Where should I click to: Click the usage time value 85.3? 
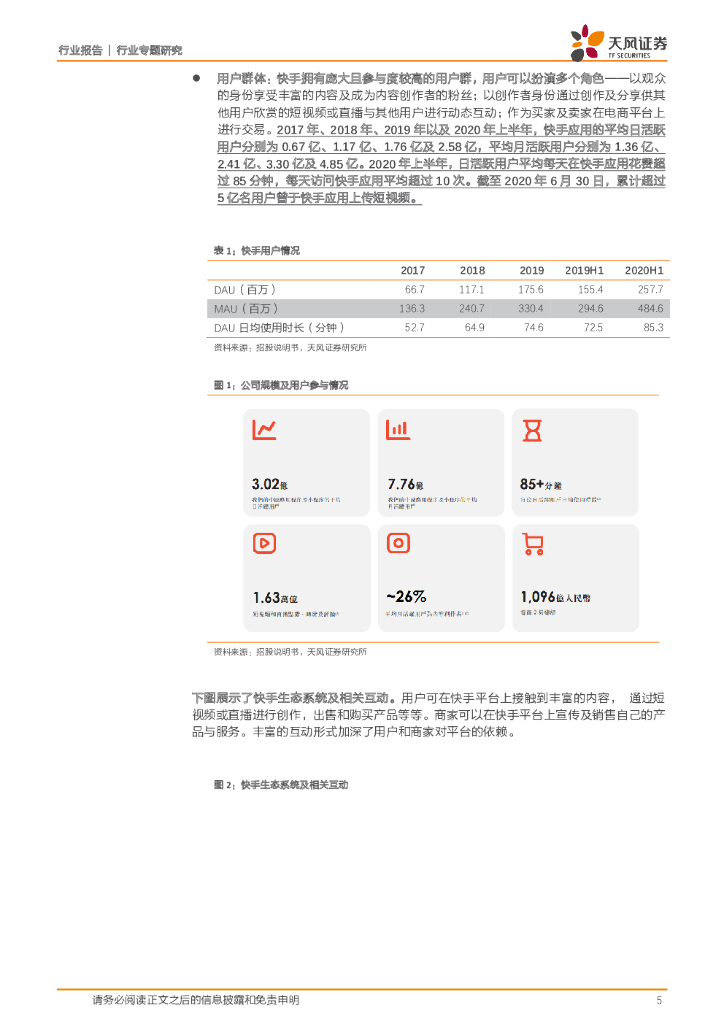click(x=653, y=327)
